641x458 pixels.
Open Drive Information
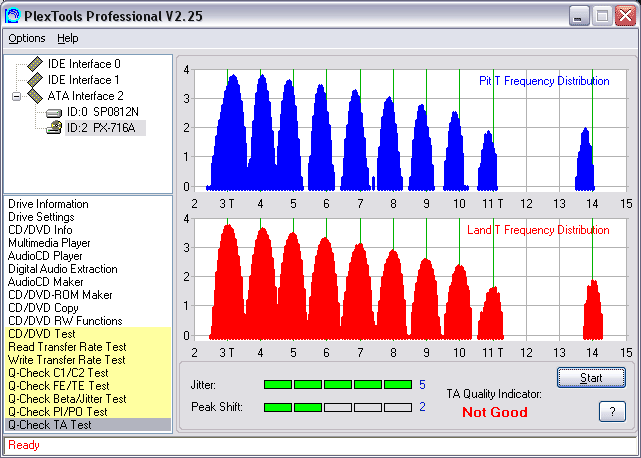pos(48,204)
